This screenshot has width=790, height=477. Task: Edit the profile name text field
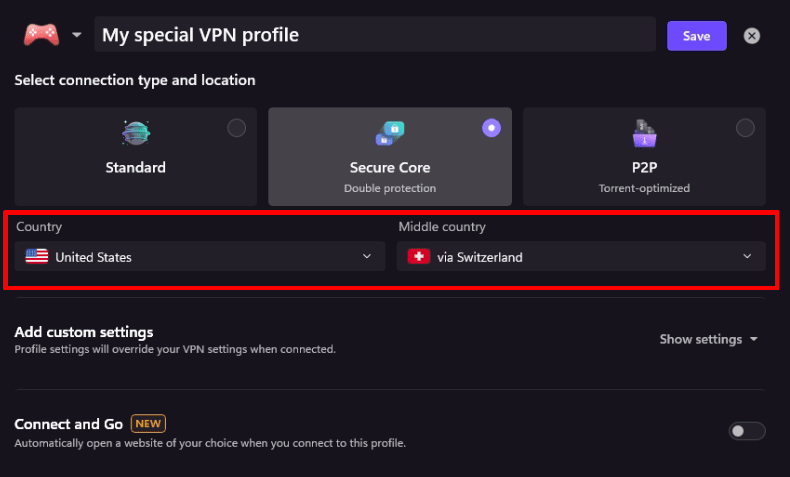tap(375, 34)
